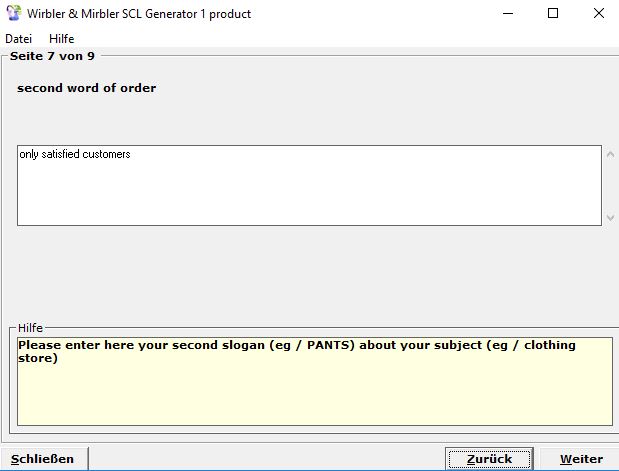Click the Schließen button
The width and height of the screenshot is (619, 471).
pyautogui.click(x=43, y=459)
